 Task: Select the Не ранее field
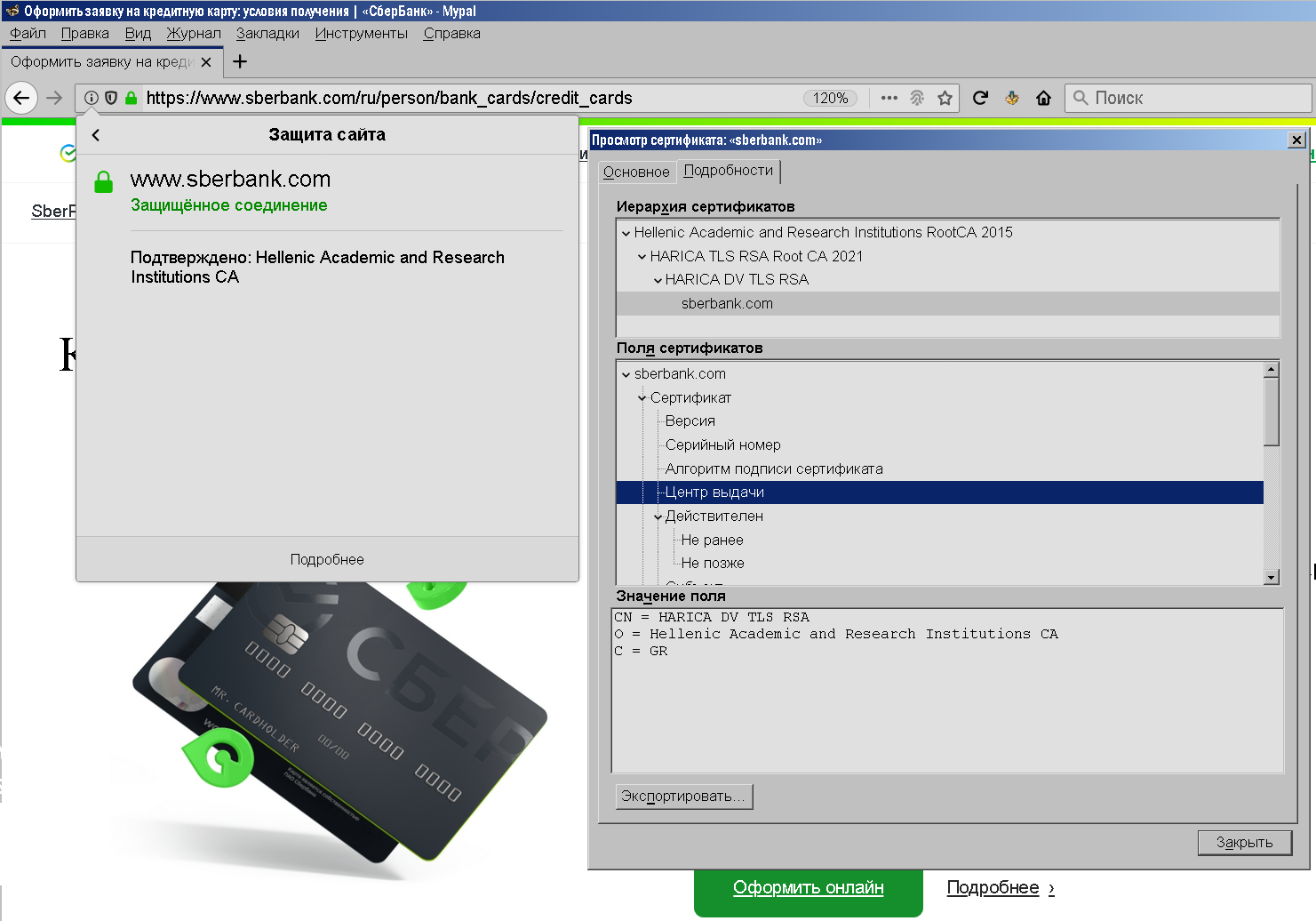(712, 540)
